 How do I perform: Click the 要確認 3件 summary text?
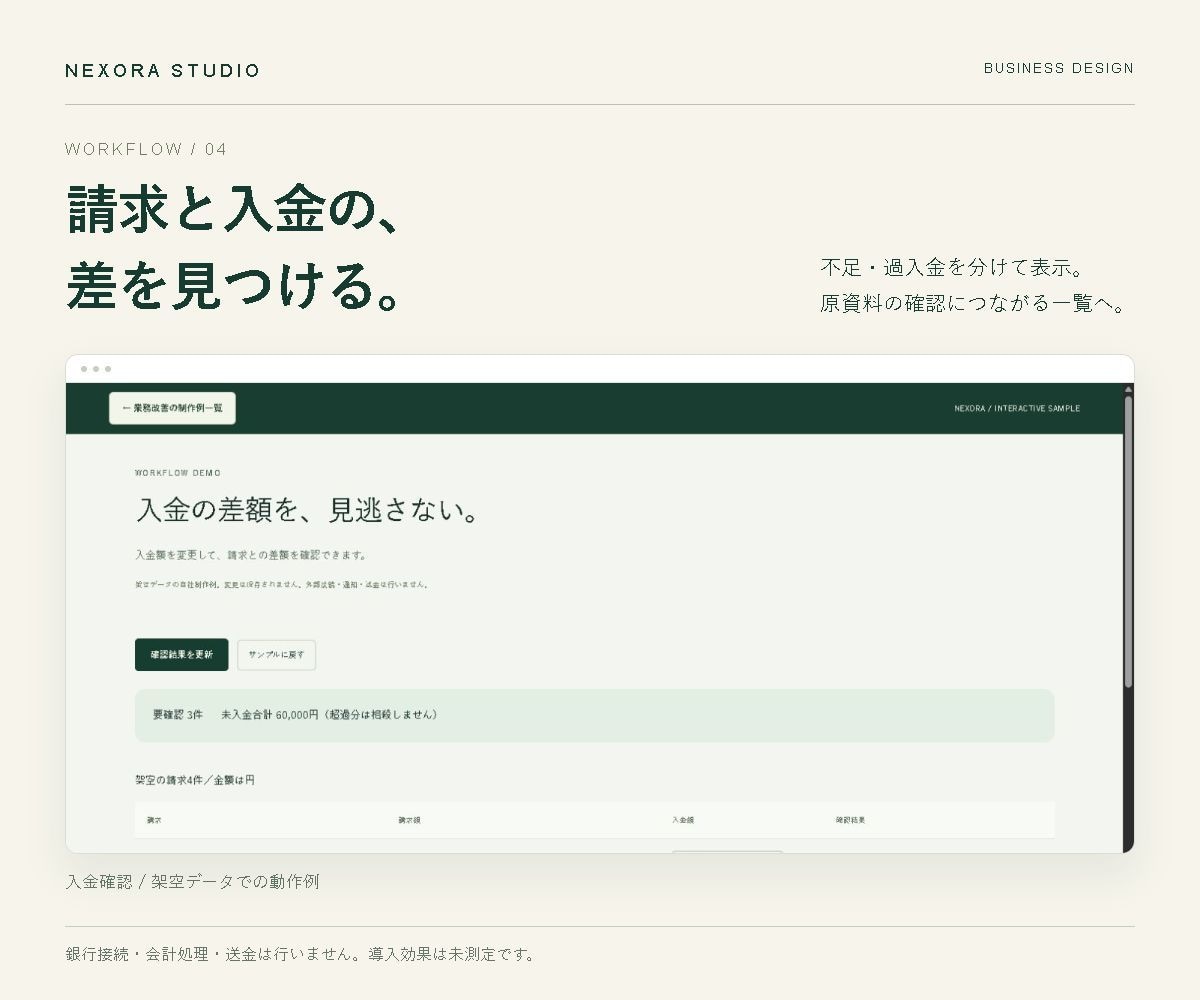pos(178,715)
